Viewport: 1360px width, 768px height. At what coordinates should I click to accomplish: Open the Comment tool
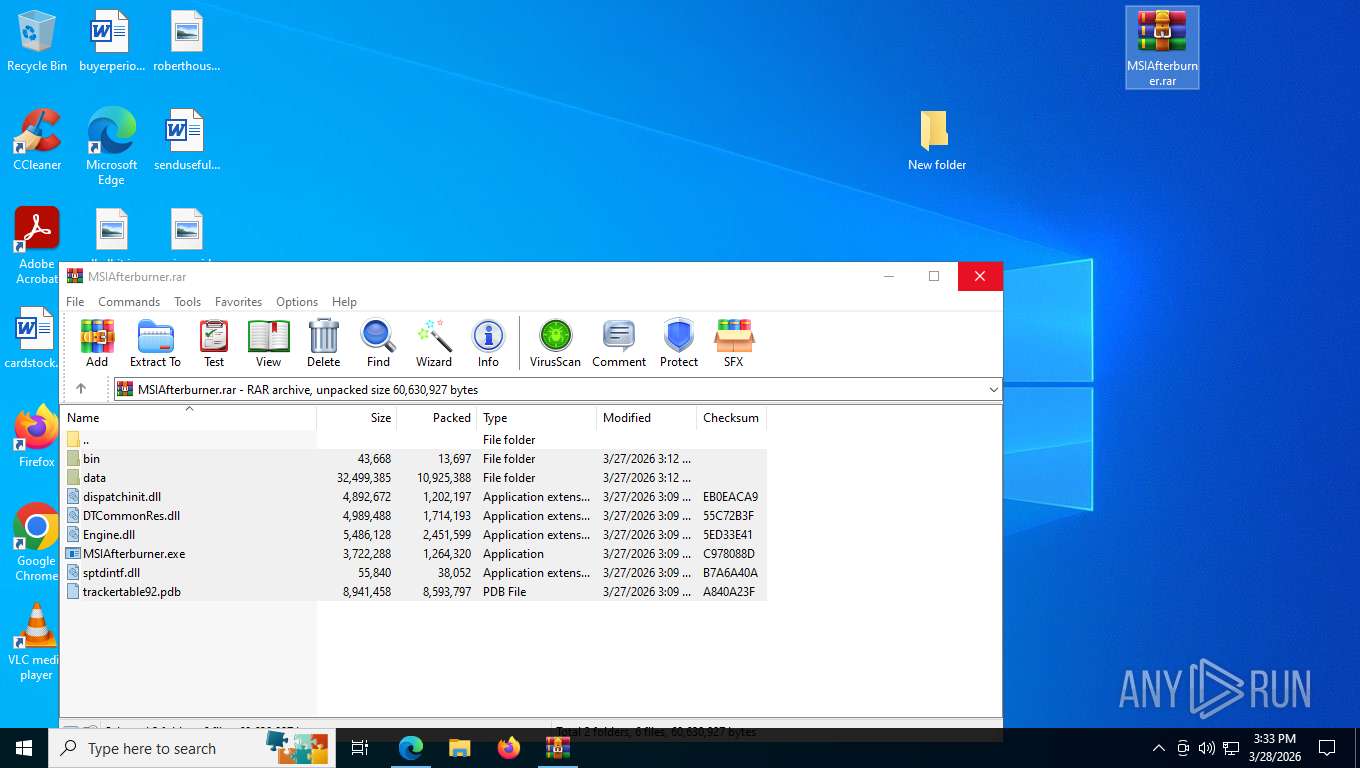coord(619,343)
